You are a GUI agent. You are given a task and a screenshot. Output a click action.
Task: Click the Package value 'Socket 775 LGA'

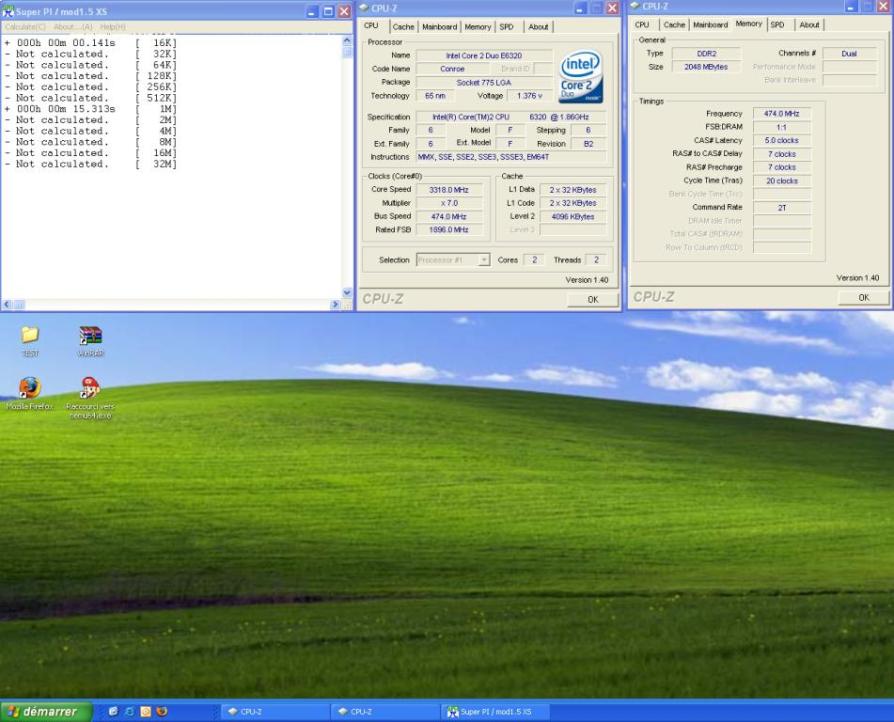tap(483, 83)
